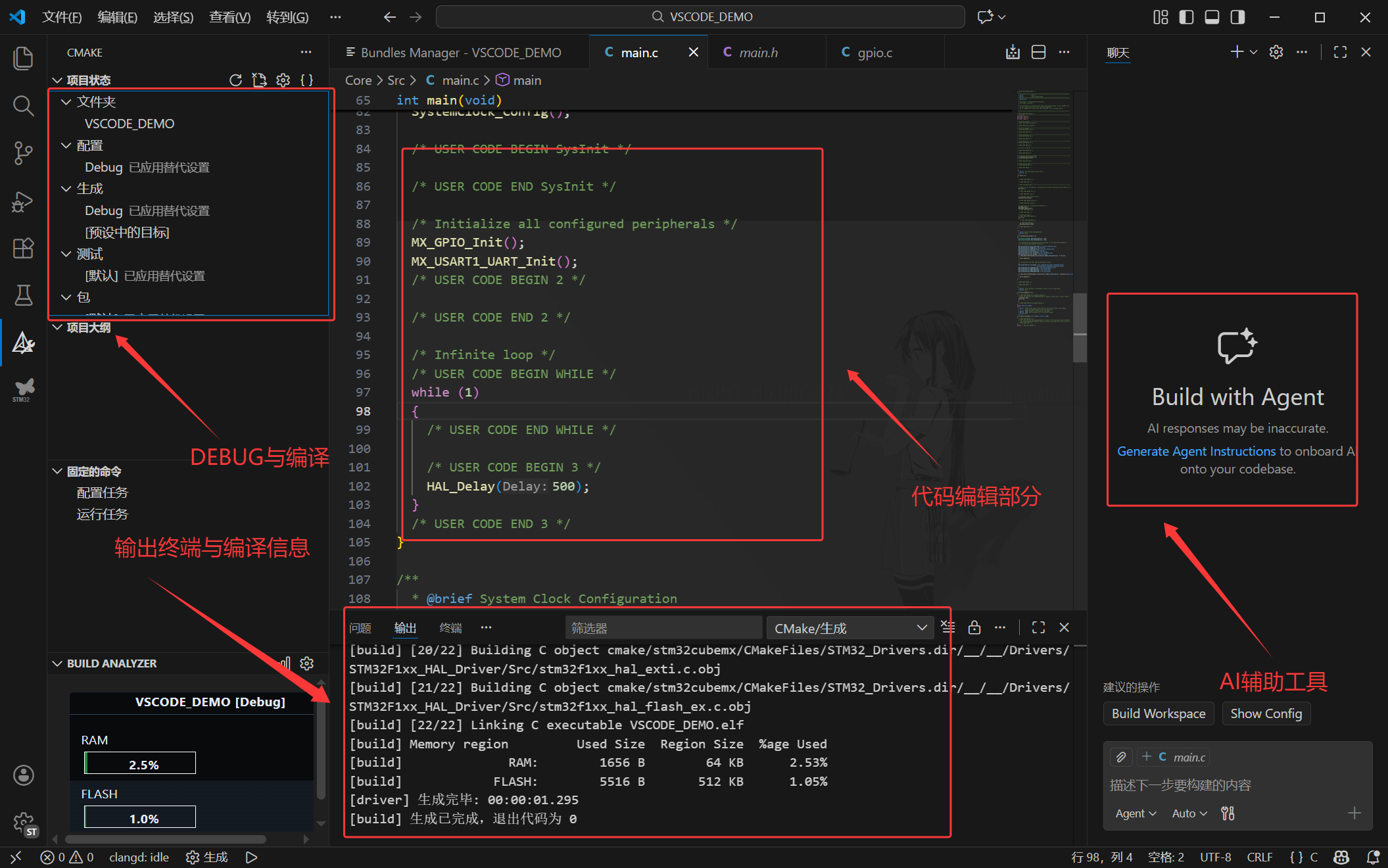The height and width of the screenshot is (868, 1388).
Task: Open the Source Control view
Action: tap(23, 153)
